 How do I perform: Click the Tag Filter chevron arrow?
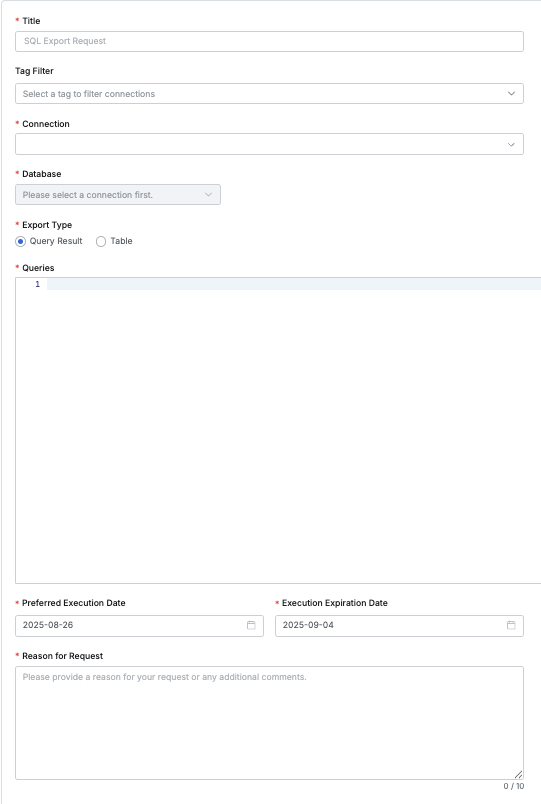[511, 93]
